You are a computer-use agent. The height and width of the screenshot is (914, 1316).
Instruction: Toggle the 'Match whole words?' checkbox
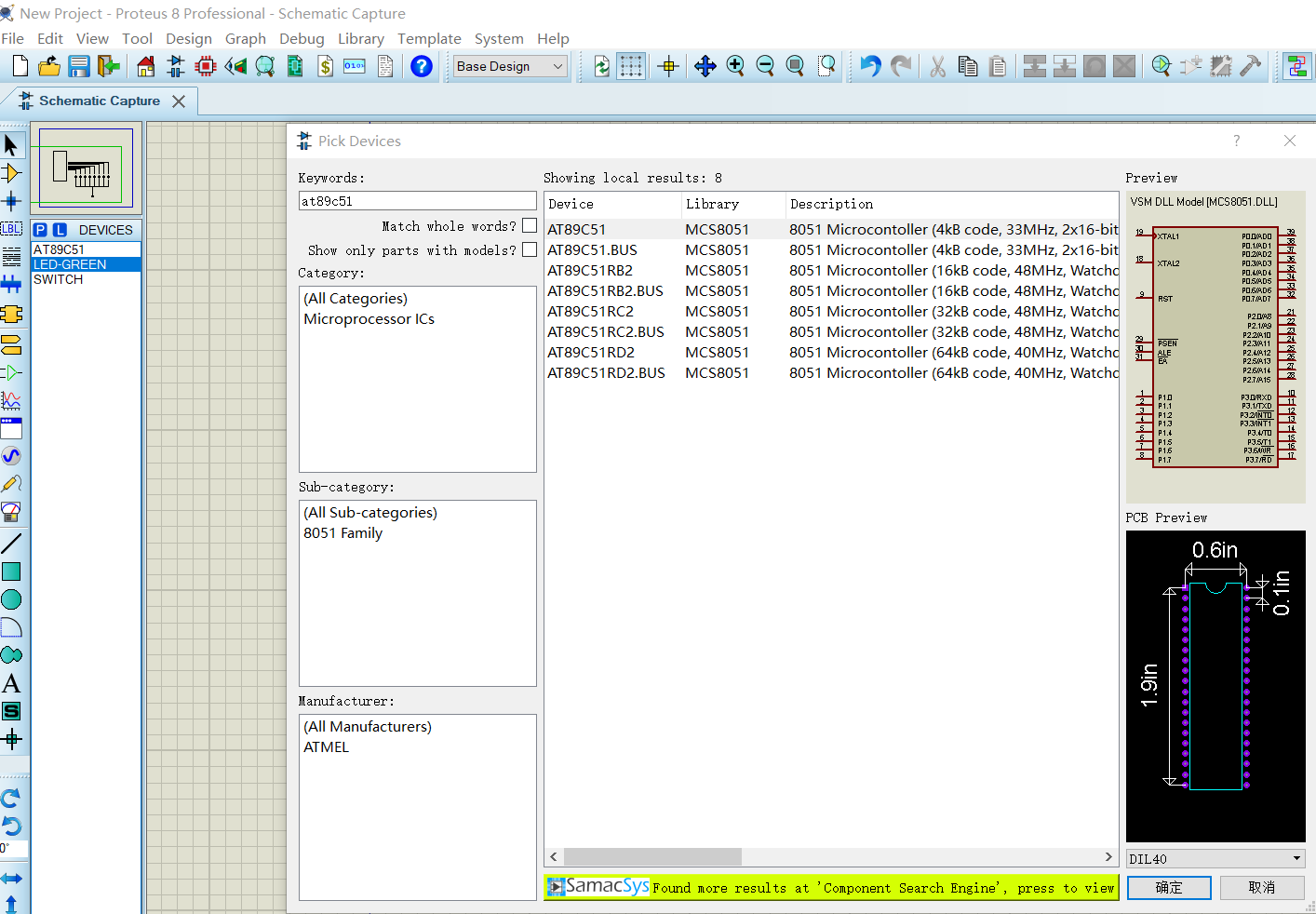click(530, 225)
